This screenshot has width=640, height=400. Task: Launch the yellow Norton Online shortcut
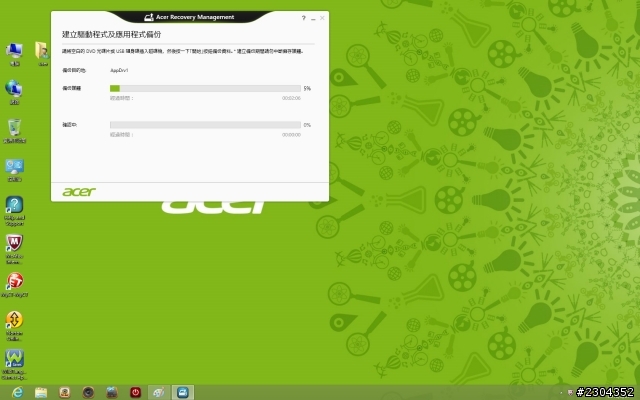click(14, 326)
